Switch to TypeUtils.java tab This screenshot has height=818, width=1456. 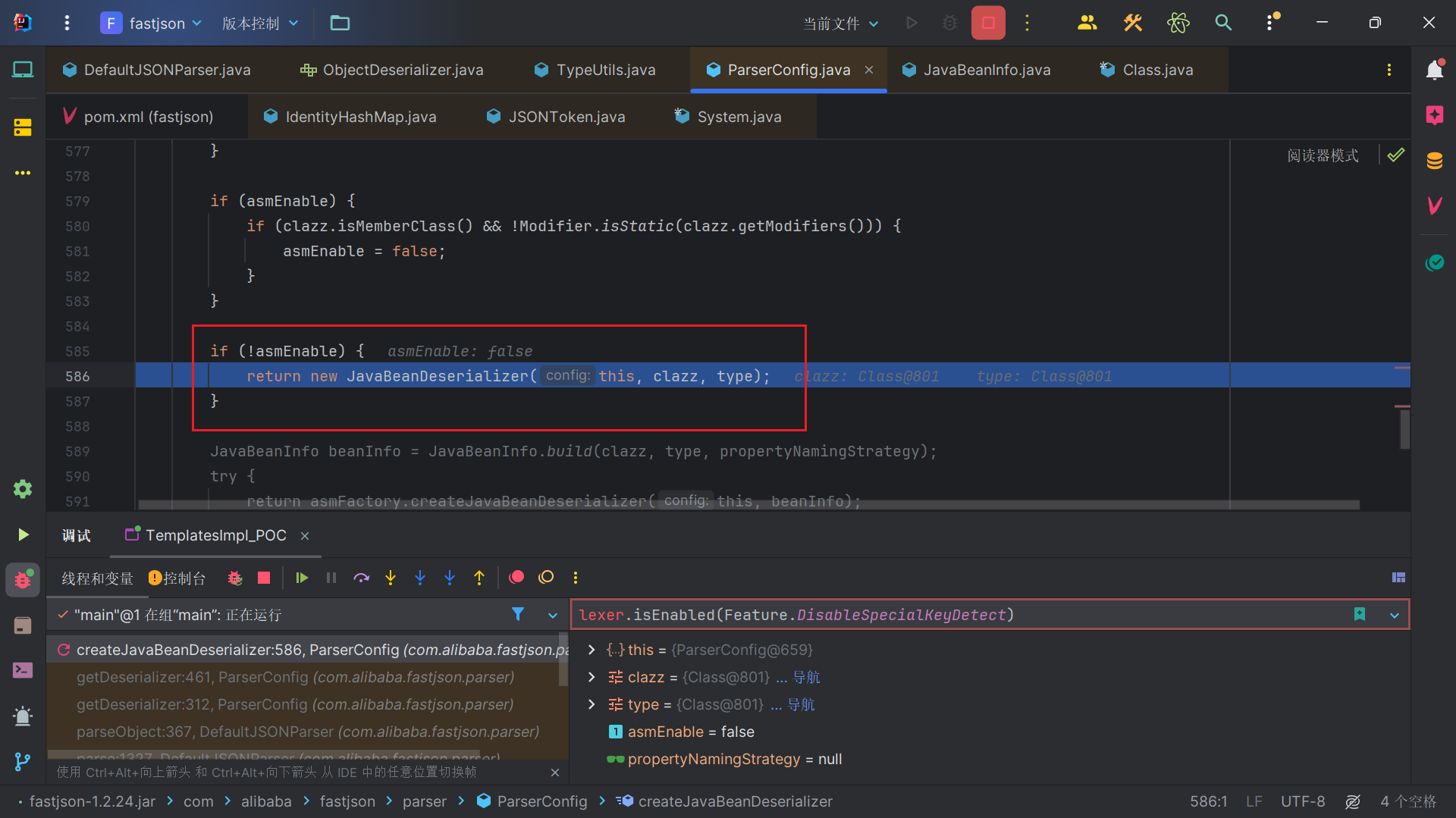pyautogui.click(x=595, y=70)
